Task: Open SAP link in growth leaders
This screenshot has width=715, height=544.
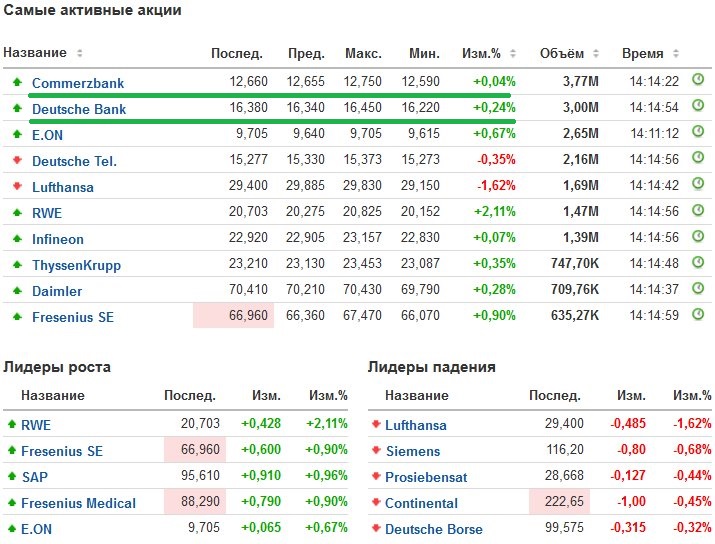Action: [35, 477]
